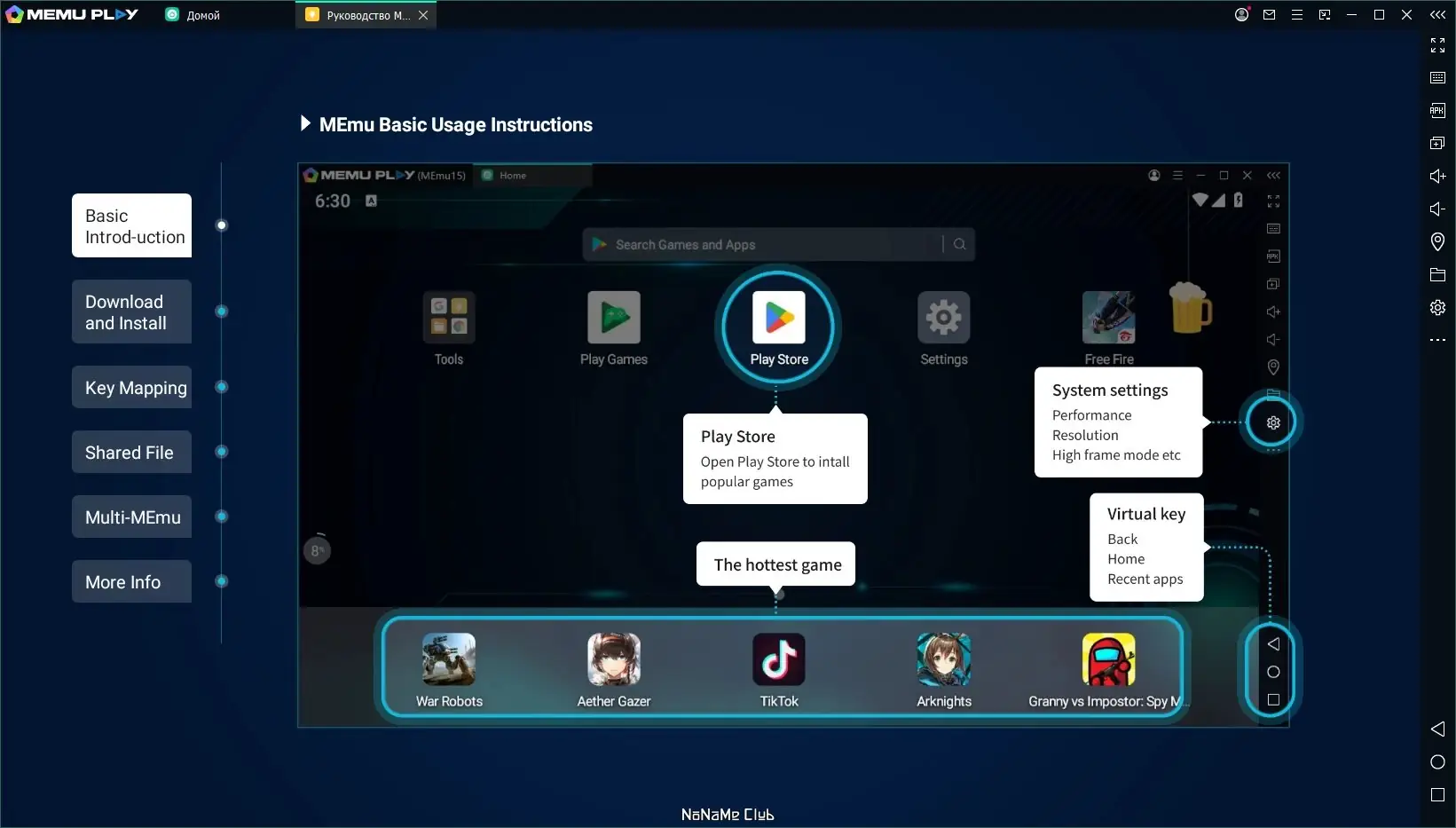1456x828 pixels.
Task: Click the triangle before MEmu Basic Usage Instructions
Action: point(305,123)
